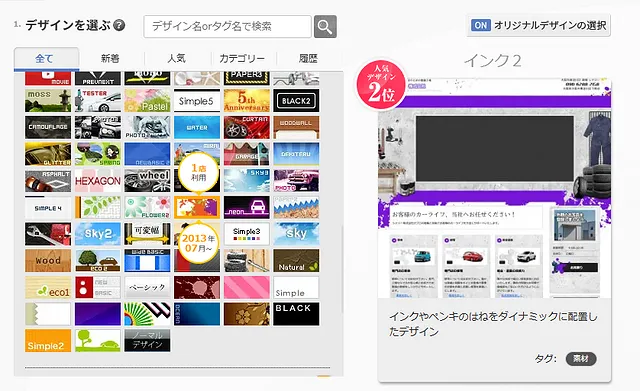The width and height of the screenshot is (640, 391).
Task: Pick the neon car design thumbnail
Action: (x=247, y=207)
